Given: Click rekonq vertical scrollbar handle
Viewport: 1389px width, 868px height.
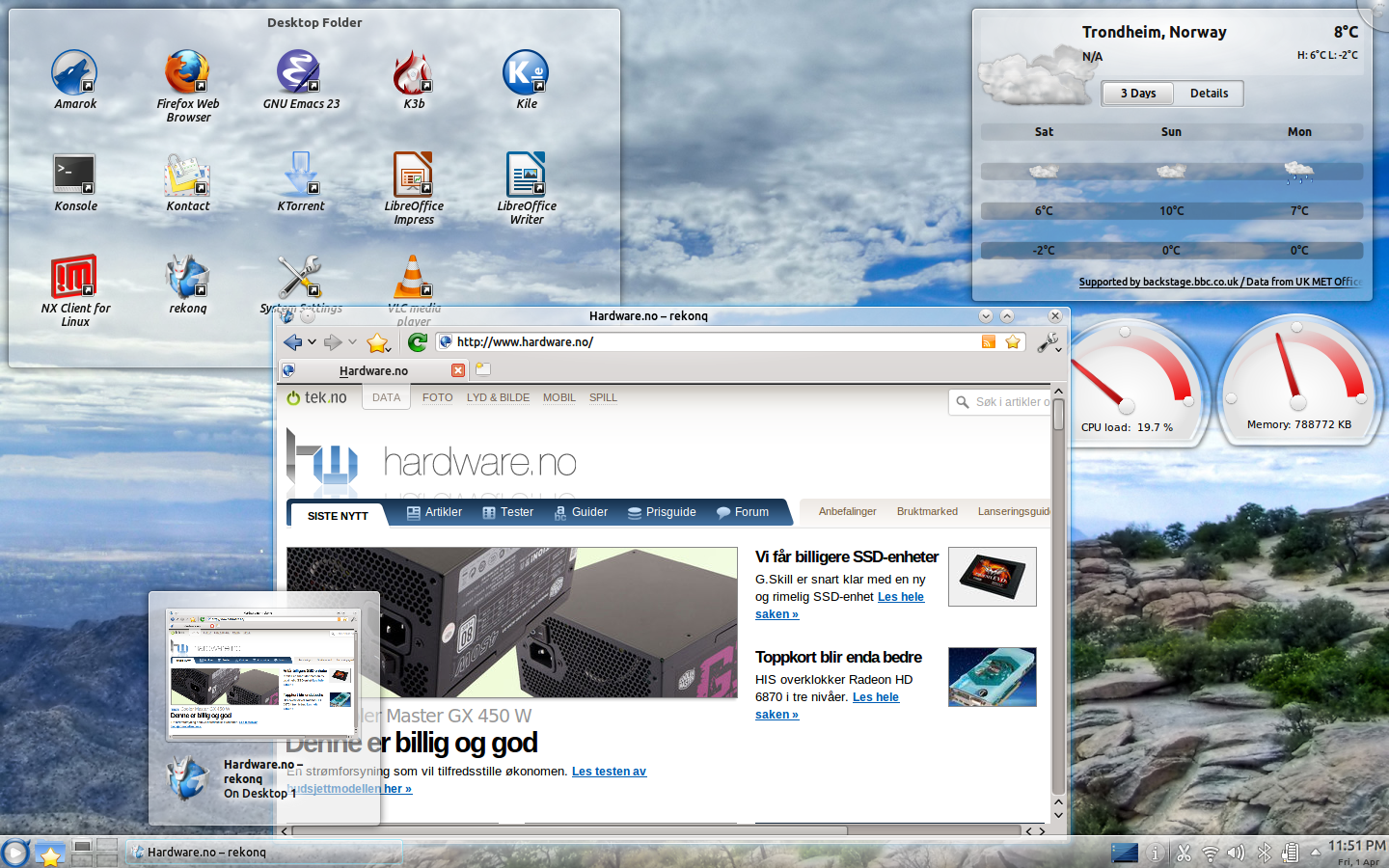Looking at the screenshot, I should click(x=1058, y=415).
